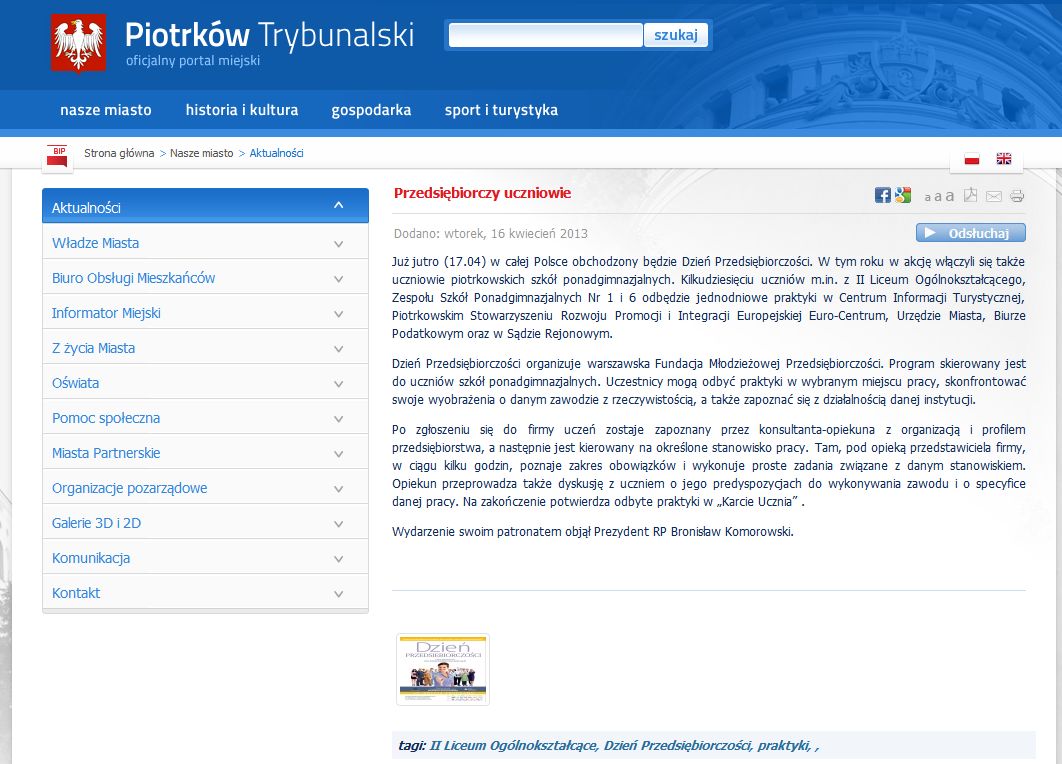Set the largest font size 'a'

(x=950, y=196)
